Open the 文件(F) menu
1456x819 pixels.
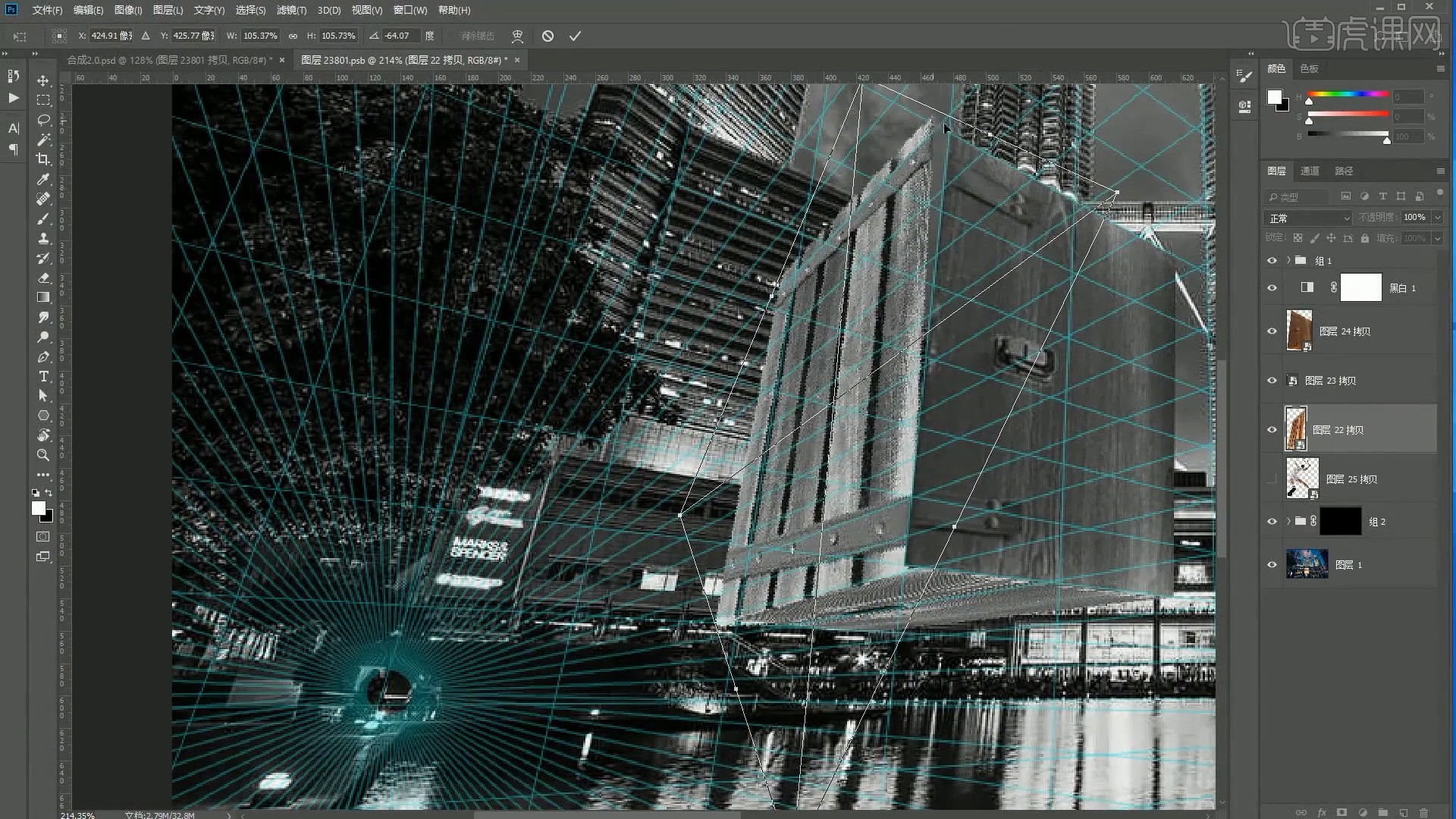tap(47, 10)
